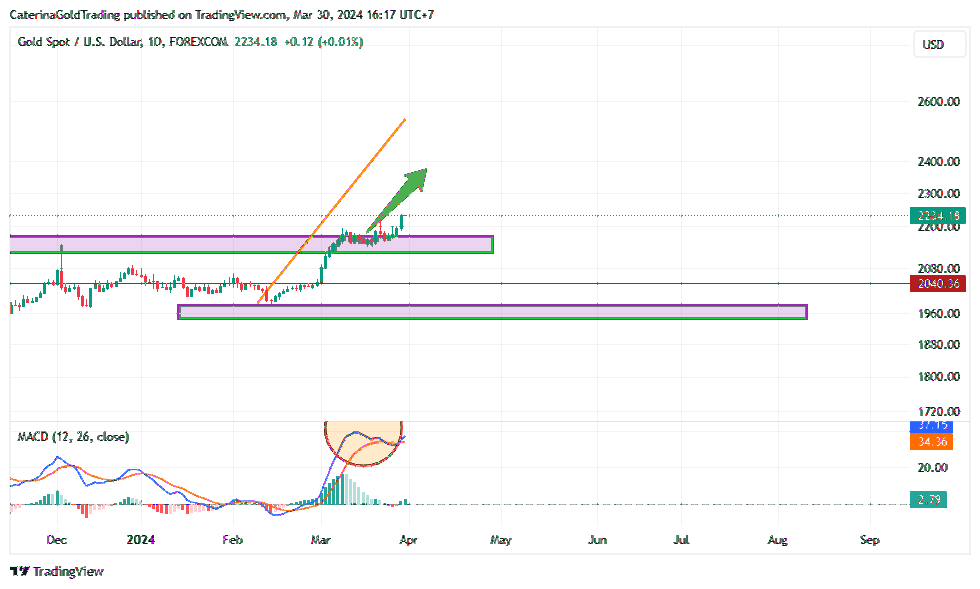Click the green 2.79 histogram value tag

coord(929,500)
